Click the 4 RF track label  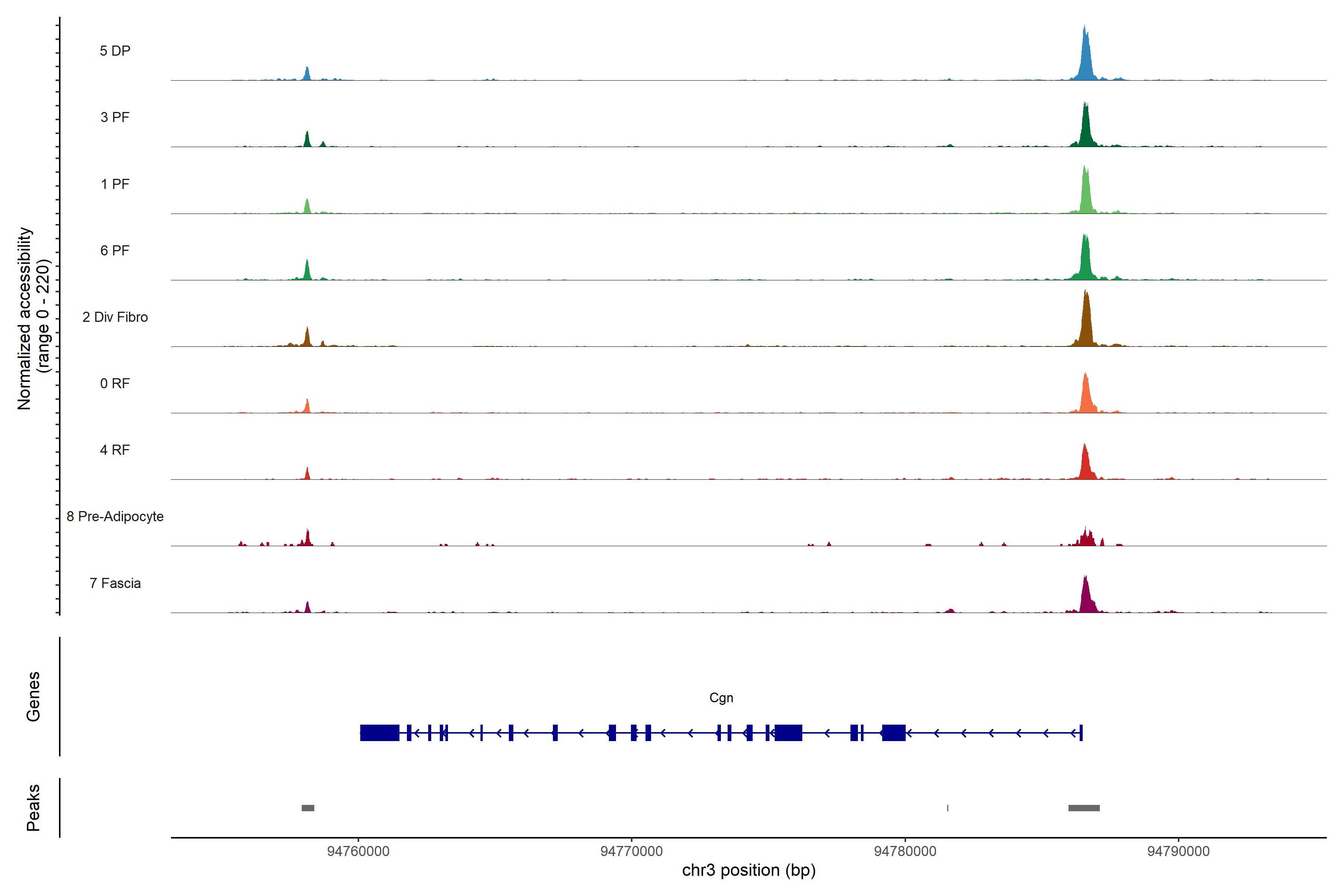115,450
